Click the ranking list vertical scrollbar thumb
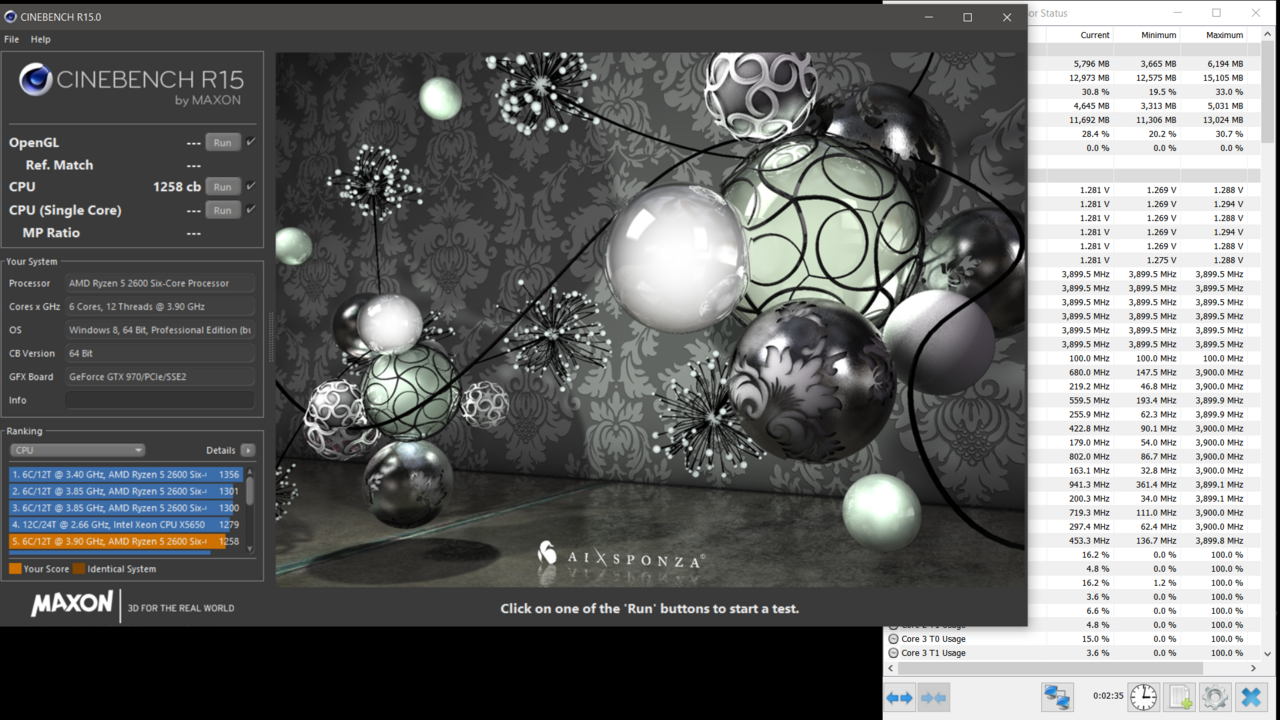Screen dimensions: 1280x720 click(x=250, y=490)
